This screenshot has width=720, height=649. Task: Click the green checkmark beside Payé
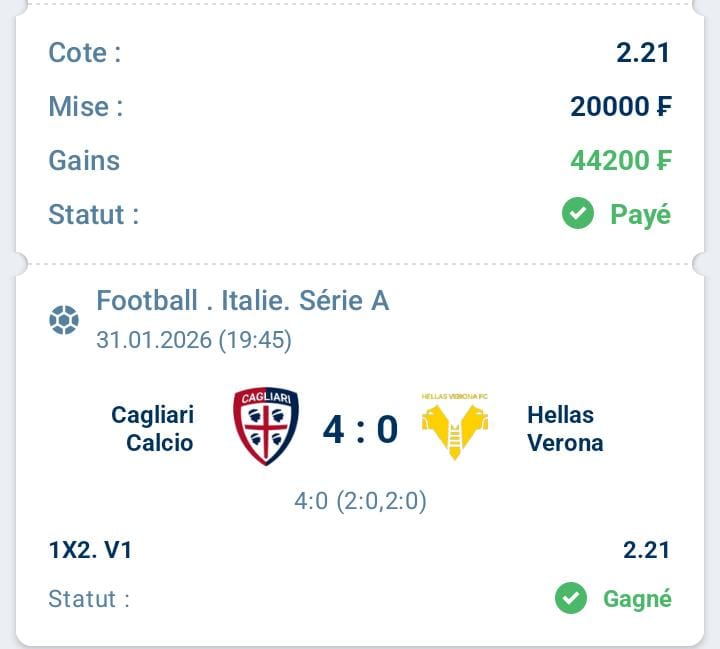click(578, 214)
